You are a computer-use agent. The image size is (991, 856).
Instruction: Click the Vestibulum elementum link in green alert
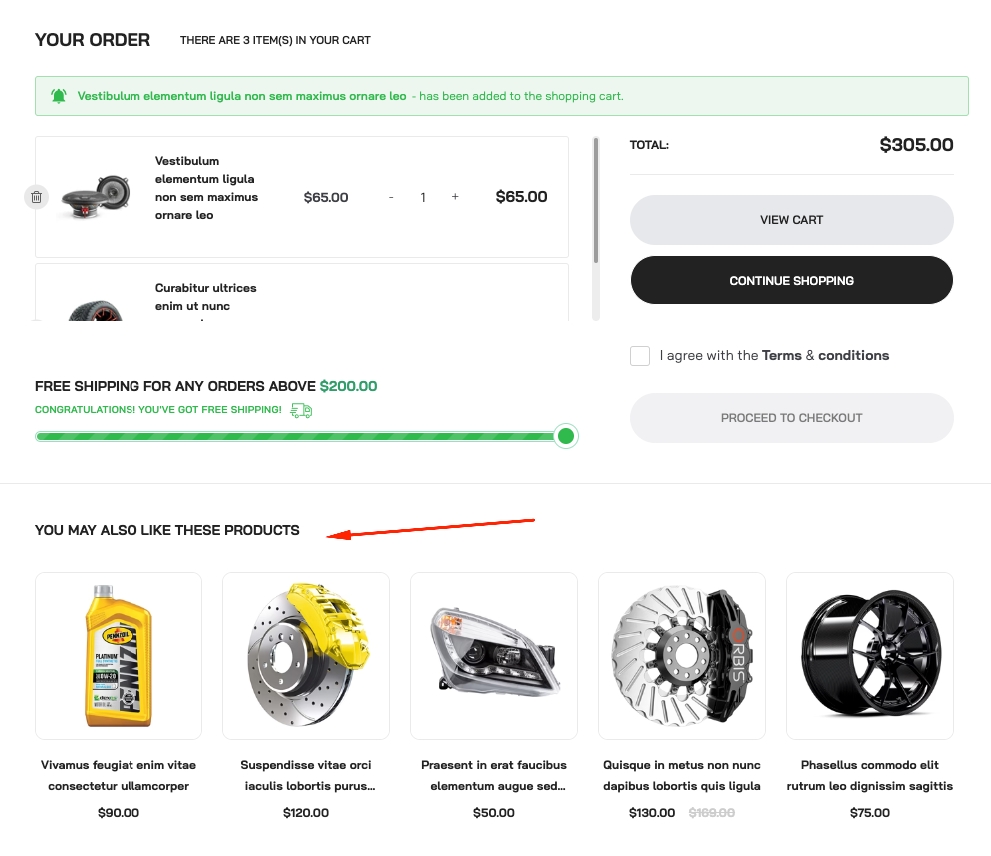tap(242, 96)
